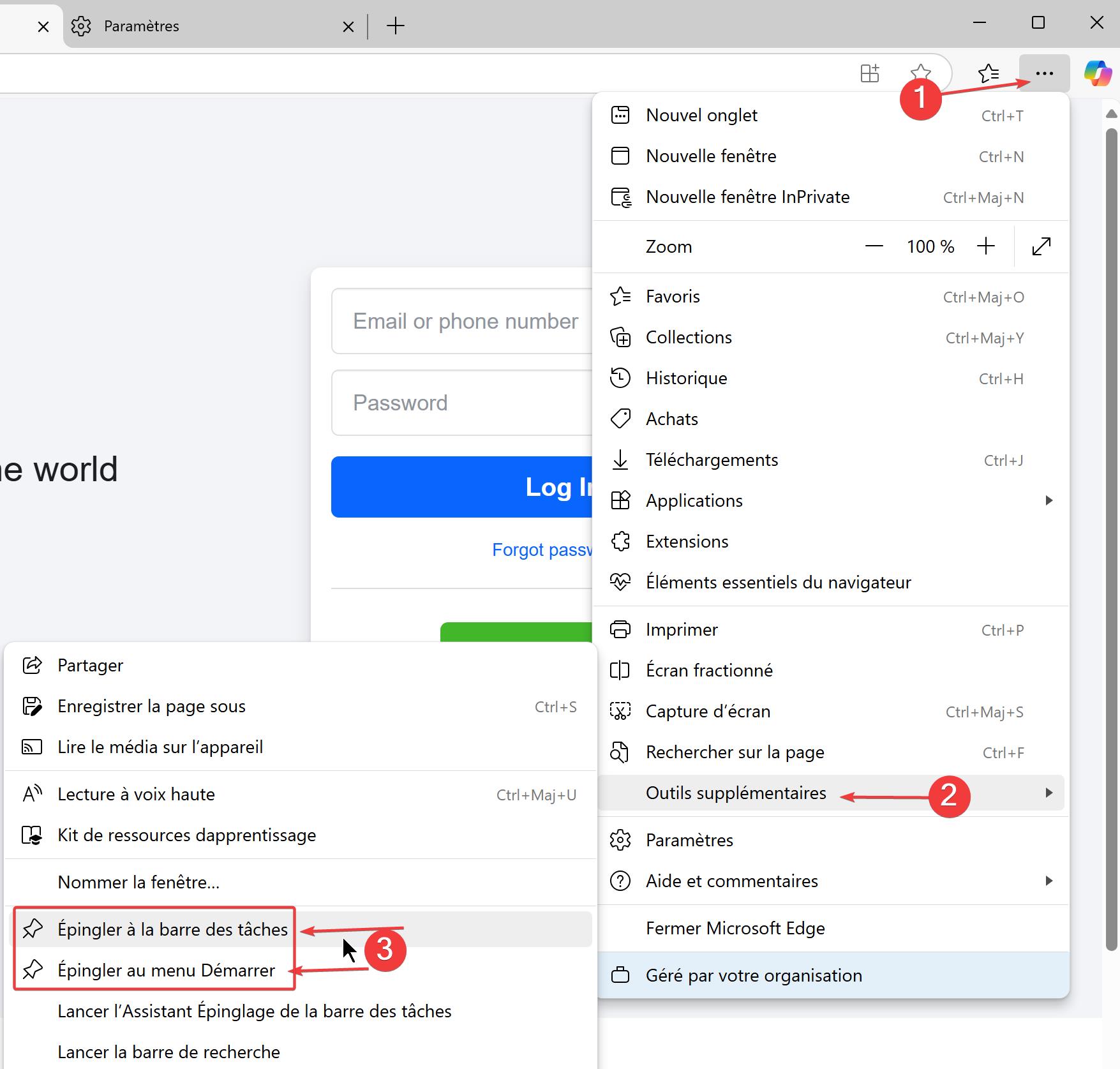Select Enregistrer la page sous
The width and height of the screenshot is (1120, 1069).
coord(301,706)
